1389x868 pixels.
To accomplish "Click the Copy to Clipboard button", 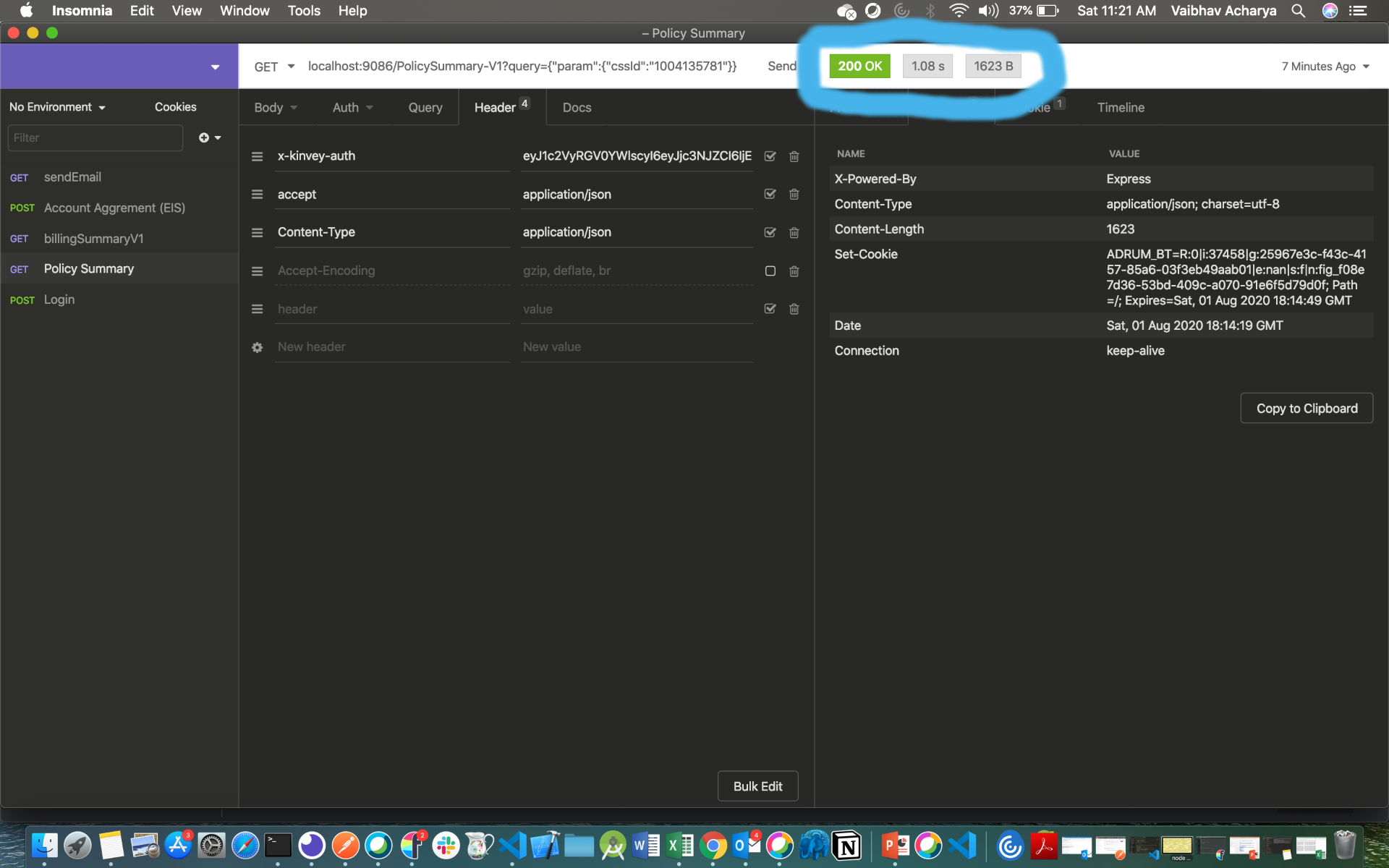I will [x=1306, y=408].
